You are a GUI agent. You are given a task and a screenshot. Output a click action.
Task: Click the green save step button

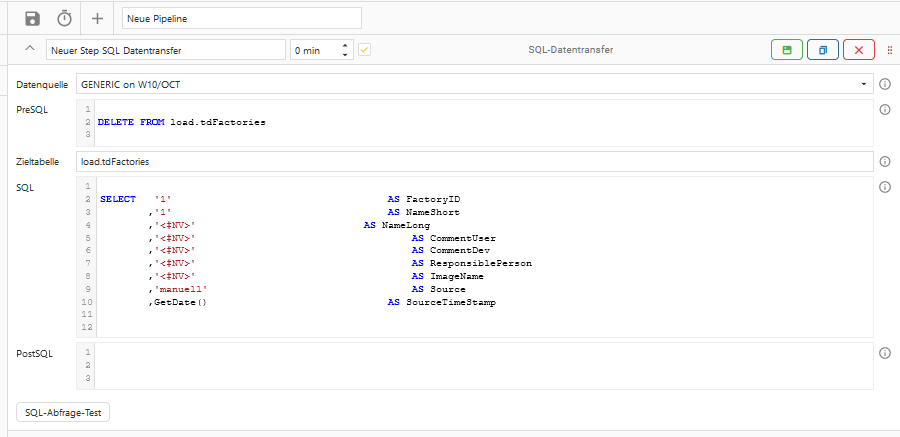(786, 50)
